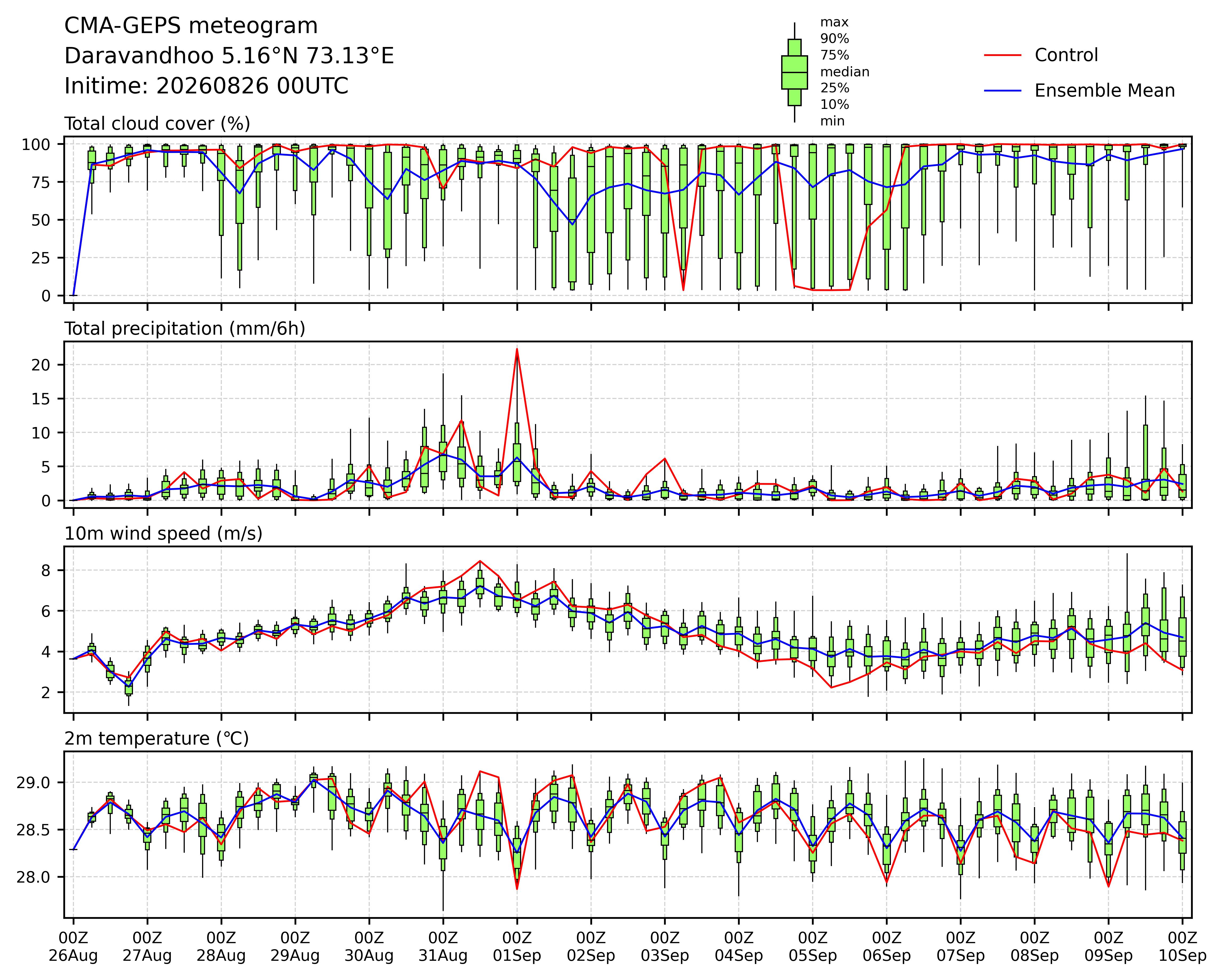Select the Total precipitation panel title

tap(185, 329)
